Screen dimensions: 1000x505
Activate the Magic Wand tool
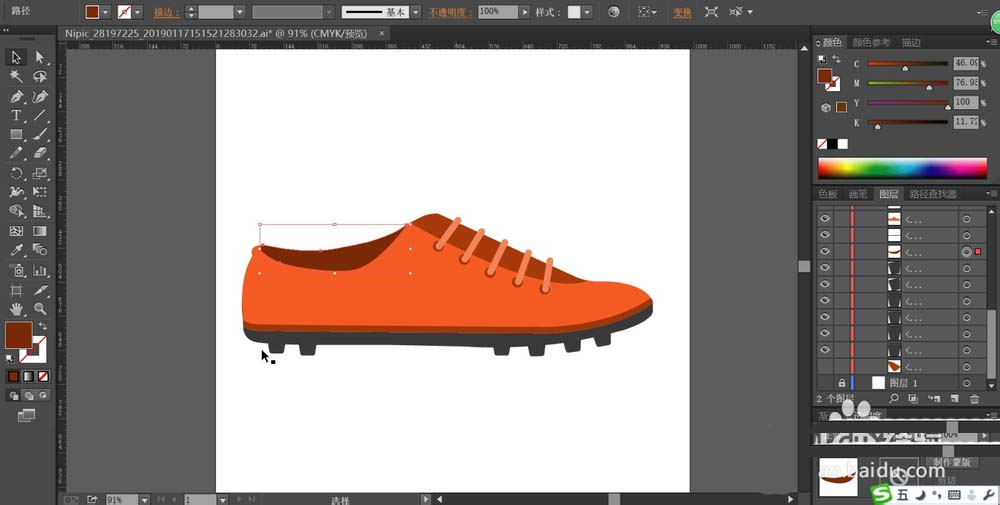click(x=16, y=77)
